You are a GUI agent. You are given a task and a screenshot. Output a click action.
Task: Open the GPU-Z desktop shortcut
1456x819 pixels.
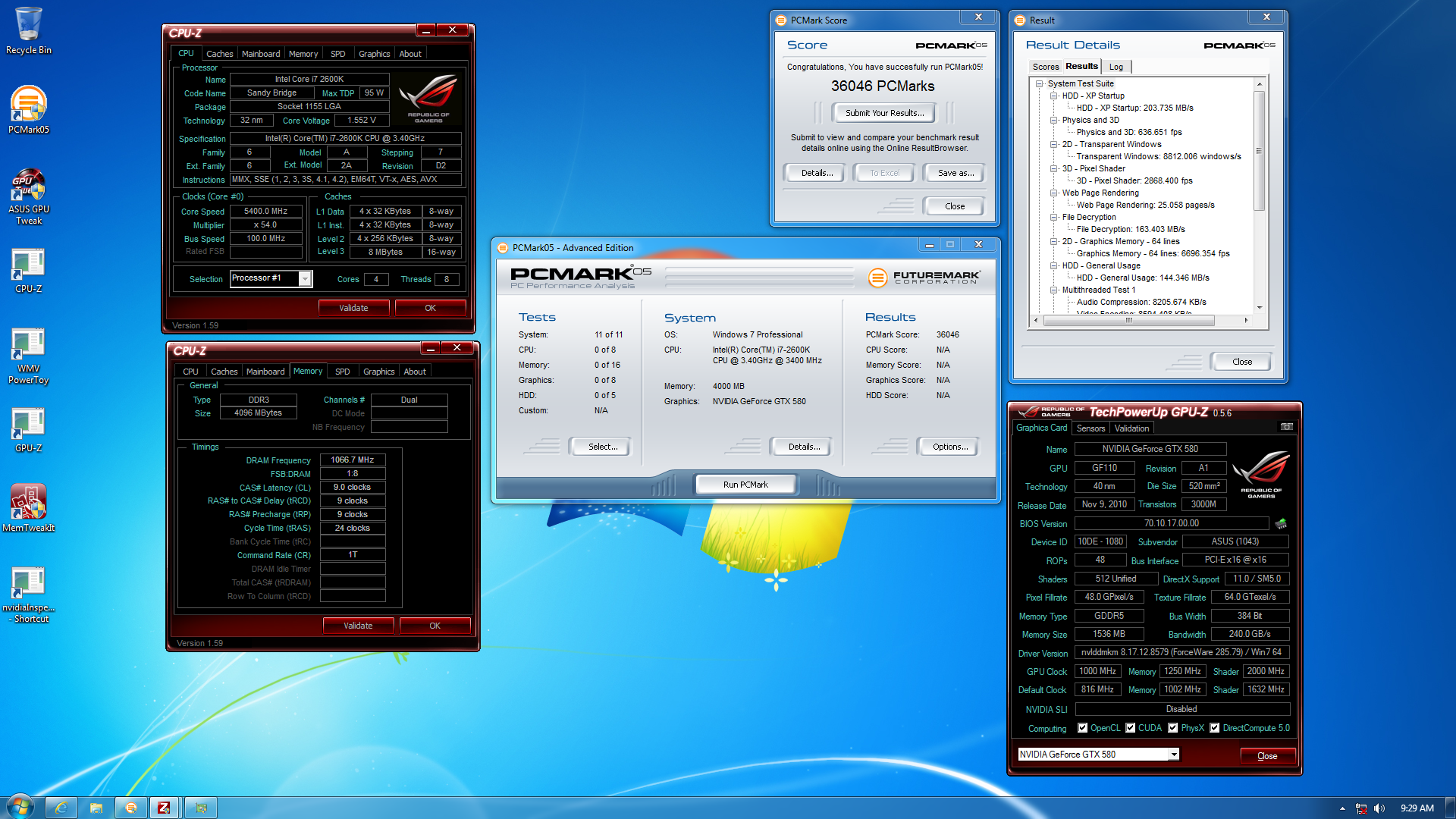(x=28, y=429)
